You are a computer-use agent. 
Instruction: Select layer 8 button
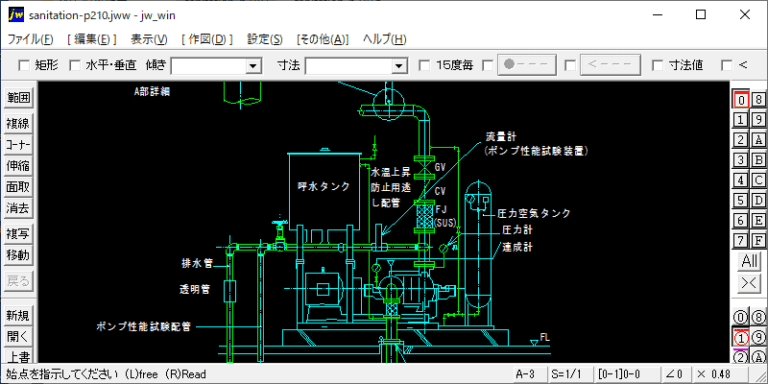coord(759,99)
